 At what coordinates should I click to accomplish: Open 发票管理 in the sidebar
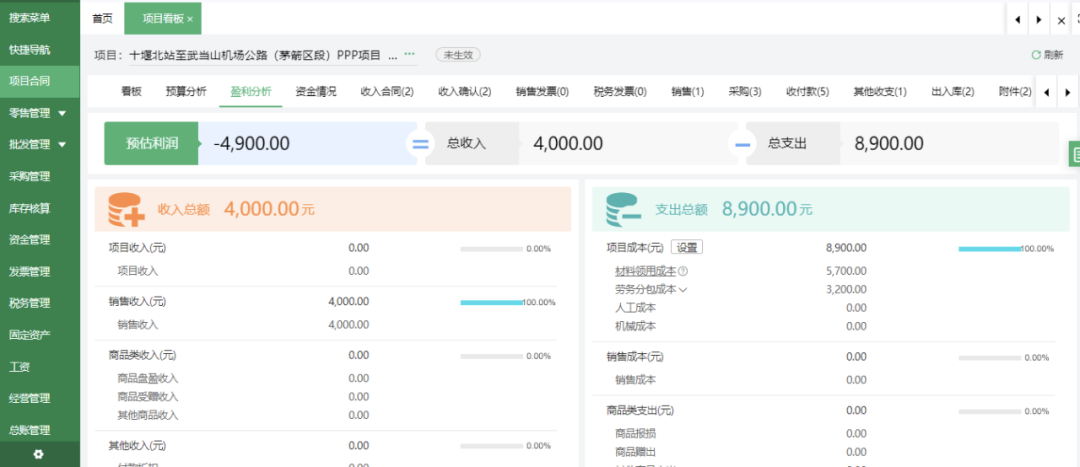coord(30,271)
